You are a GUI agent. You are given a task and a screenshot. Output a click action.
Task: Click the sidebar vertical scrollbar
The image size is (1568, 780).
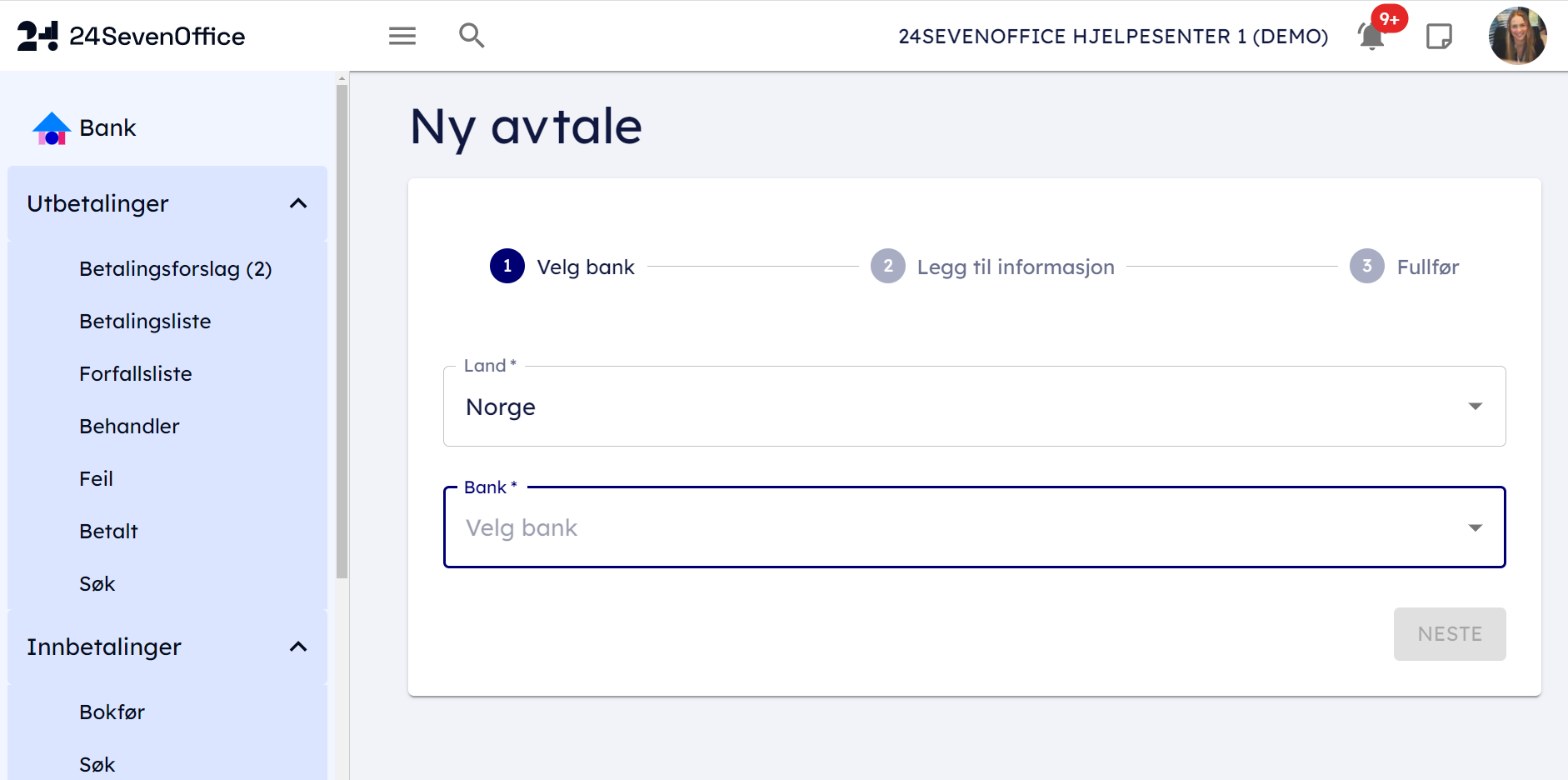[342, 333]
